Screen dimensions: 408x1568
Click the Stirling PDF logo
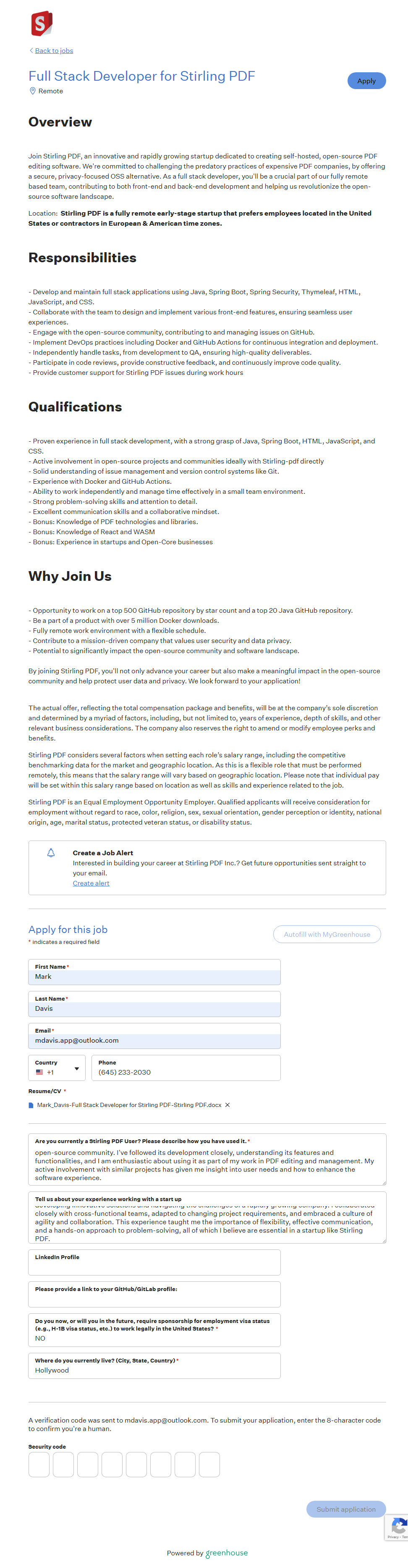(42, 24)
